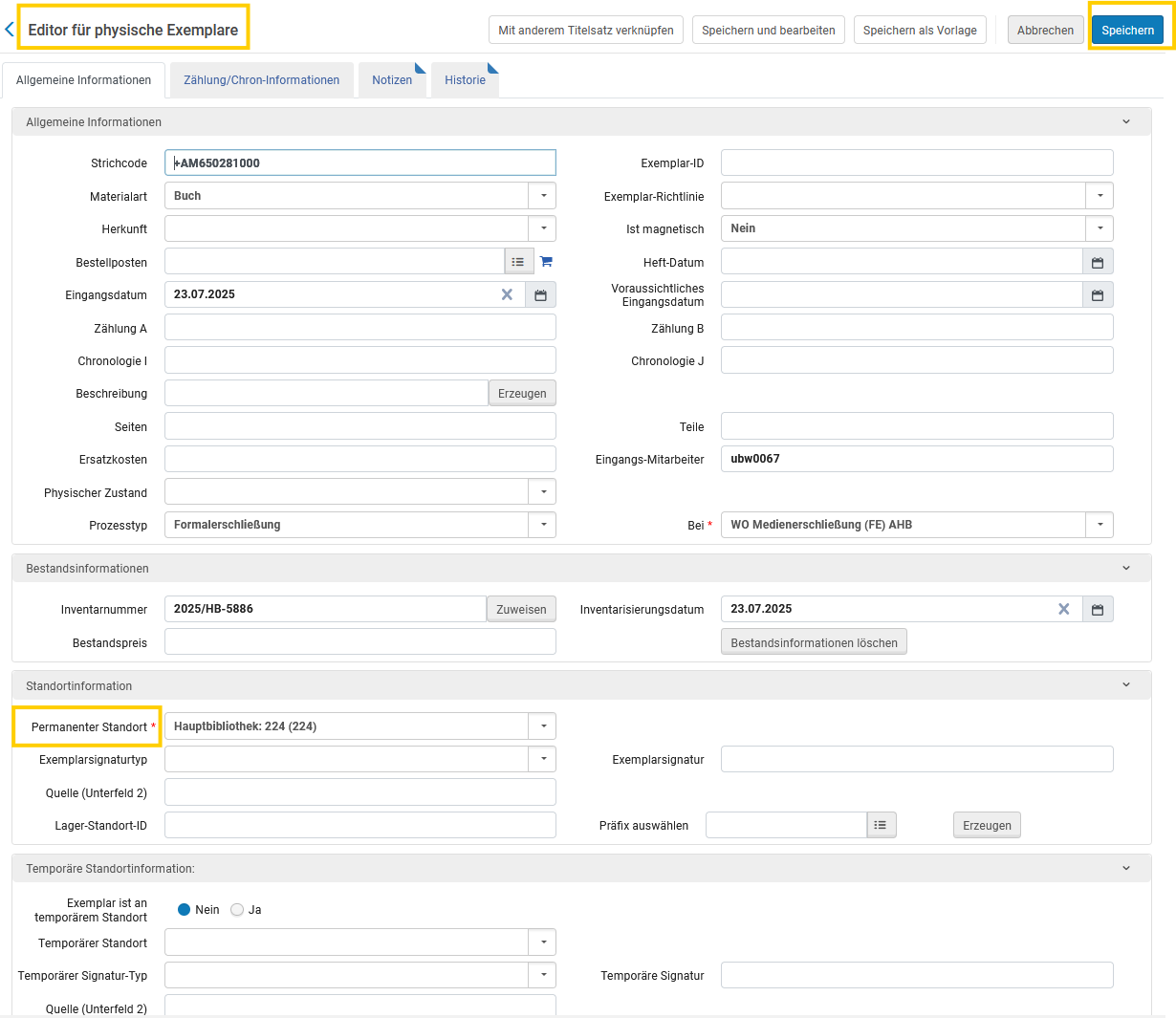The image size is (1176, 1018).
Task: Click the blue Speichern button
Action: [x=1127, y=30]
